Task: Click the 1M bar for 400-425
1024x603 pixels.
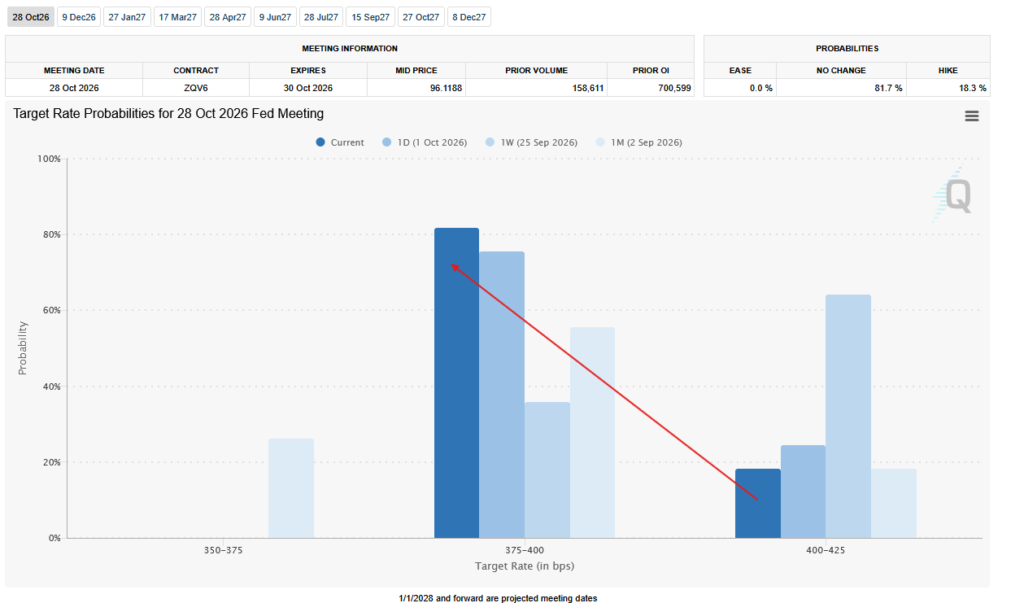Action: [894, 503]
